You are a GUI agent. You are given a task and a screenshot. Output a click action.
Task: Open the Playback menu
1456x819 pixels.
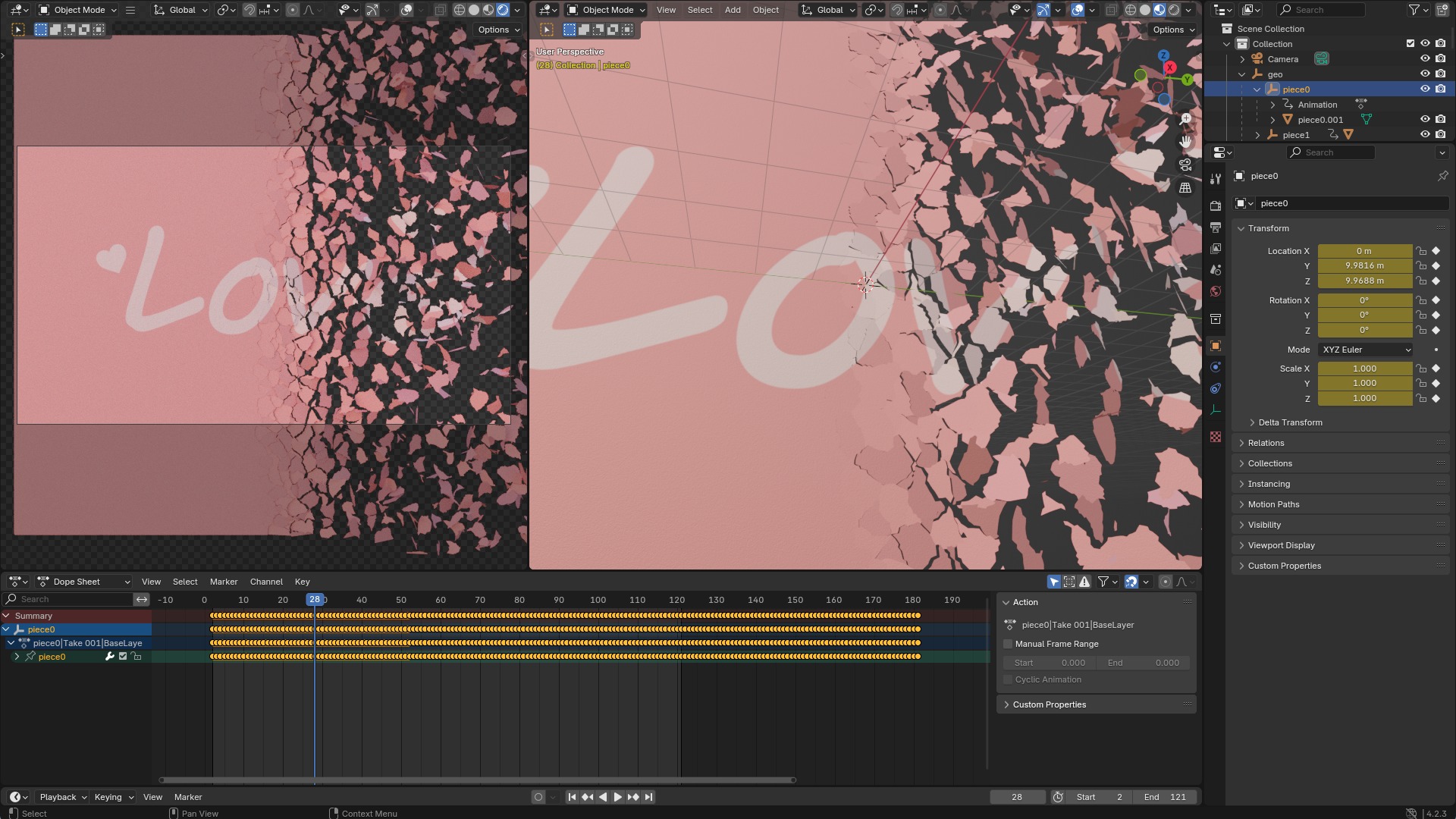pos(62,797)
